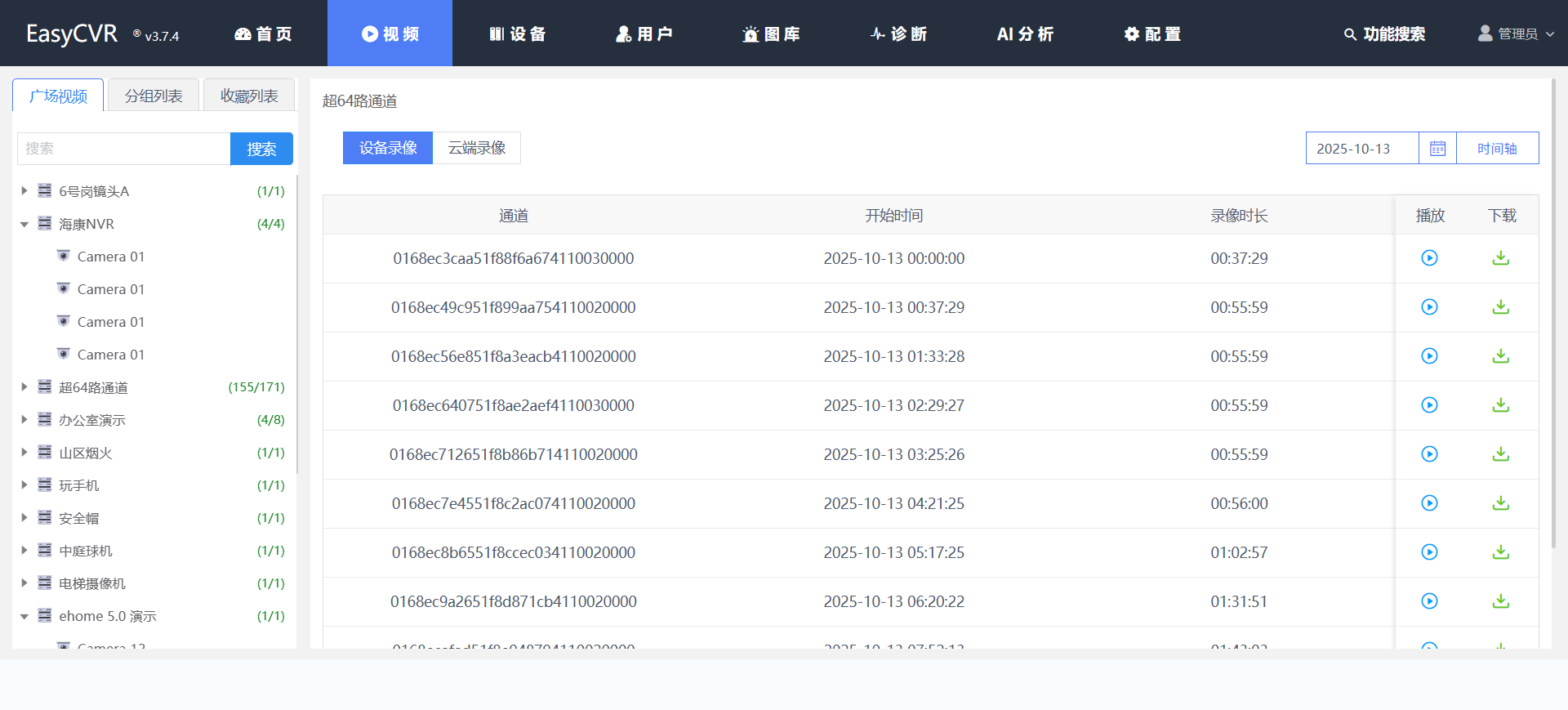This screenshot has width=1568, height=710.
Task: Expand the 超64路通道 device node
Action: (24, 387)
